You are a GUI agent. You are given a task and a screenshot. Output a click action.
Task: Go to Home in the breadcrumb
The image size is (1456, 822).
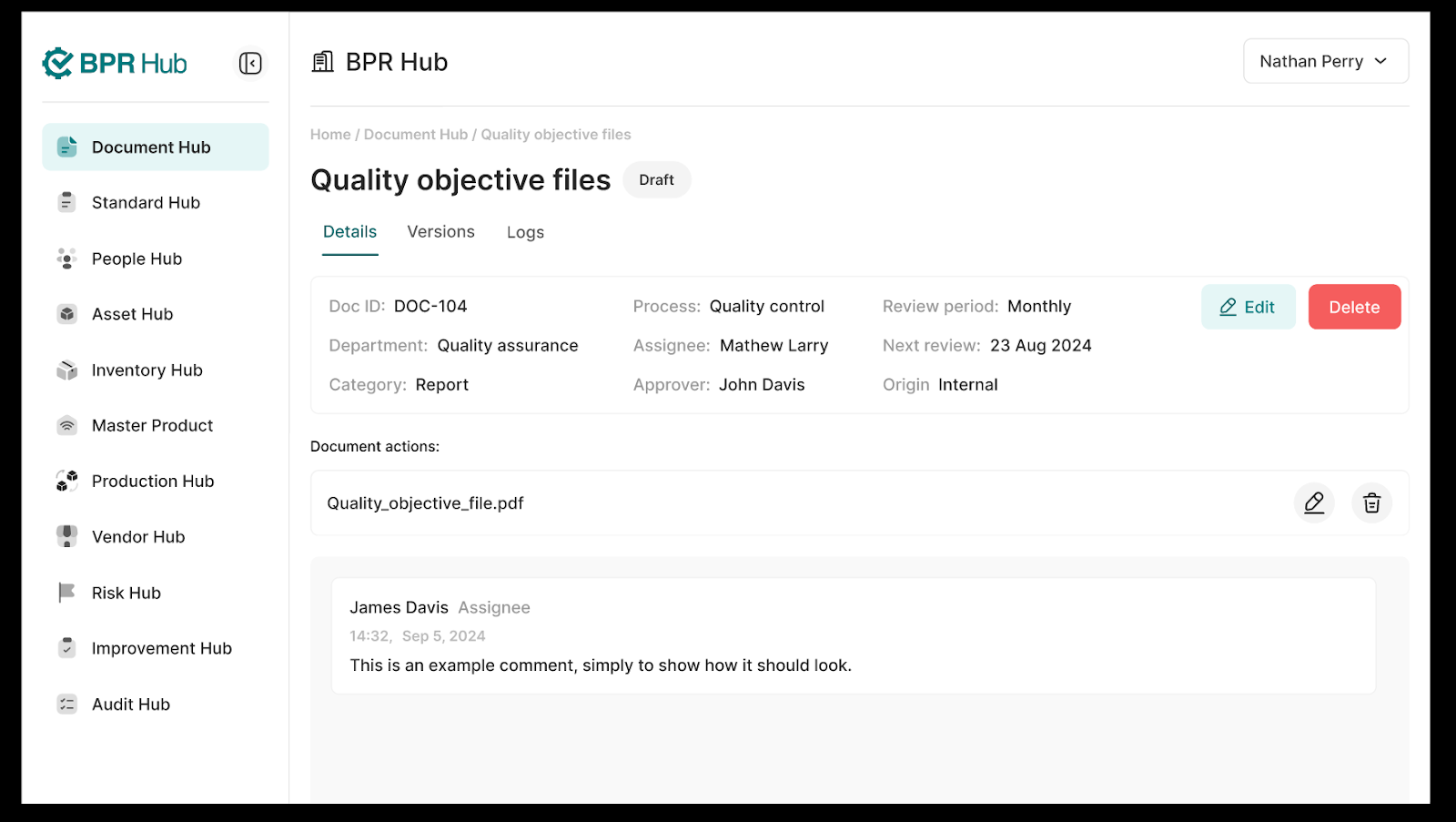tap(330, 135)
